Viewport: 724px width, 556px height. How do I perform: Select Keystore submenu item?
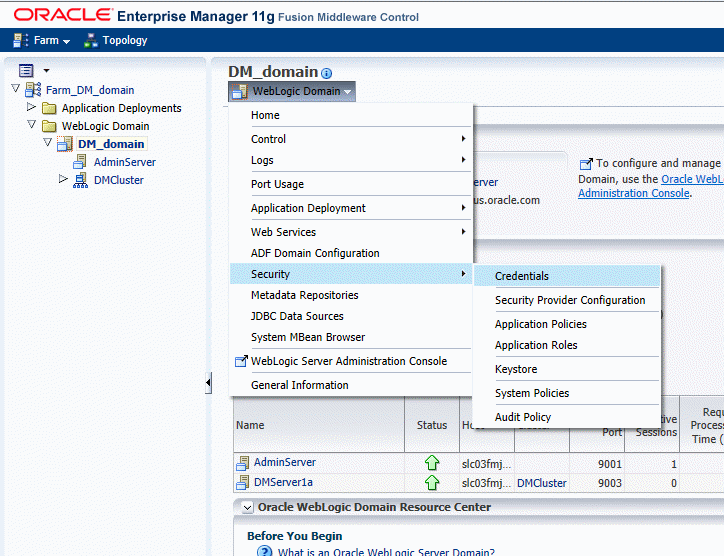pos(567,369)
